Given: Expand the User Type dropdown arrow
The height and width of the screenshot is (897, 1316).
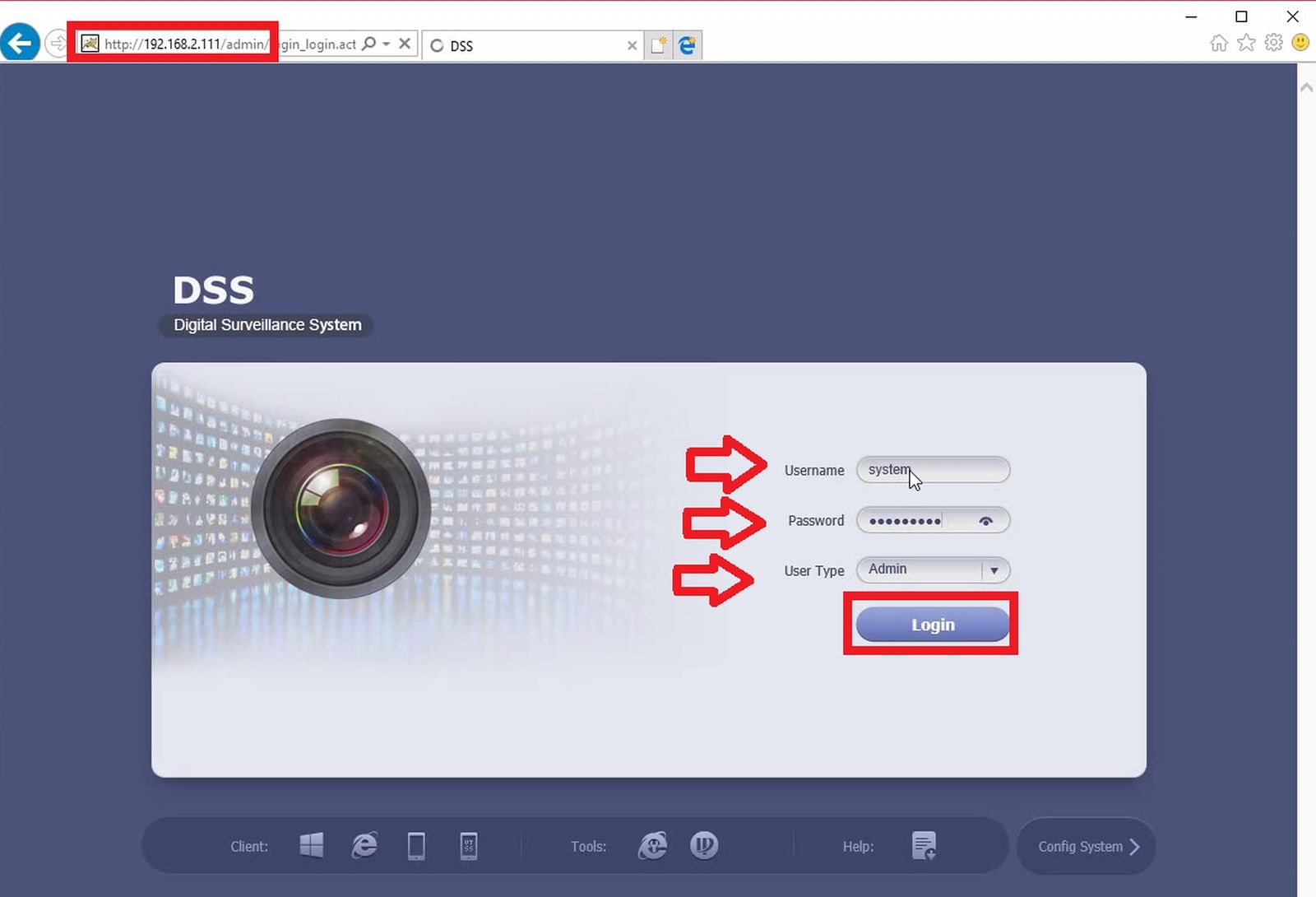Looking at the screenshot, I should [x=994, y=570].
